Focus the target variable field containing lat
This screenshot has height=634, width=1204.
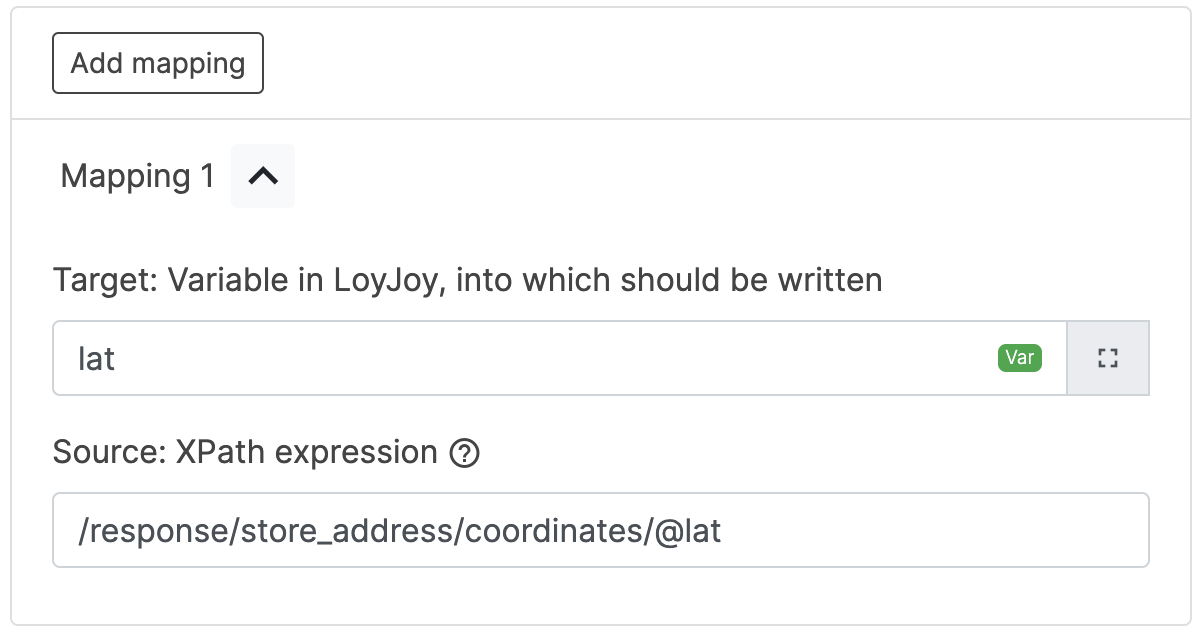click(530, 358)
